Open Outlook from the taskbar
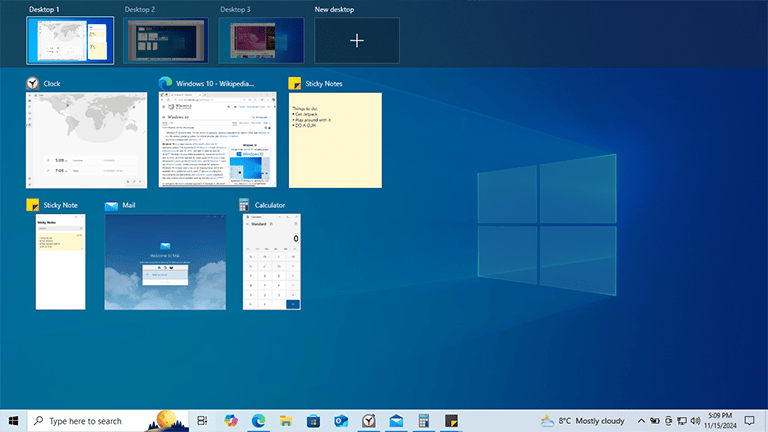The image size is (768, 432). coord(341,421)
